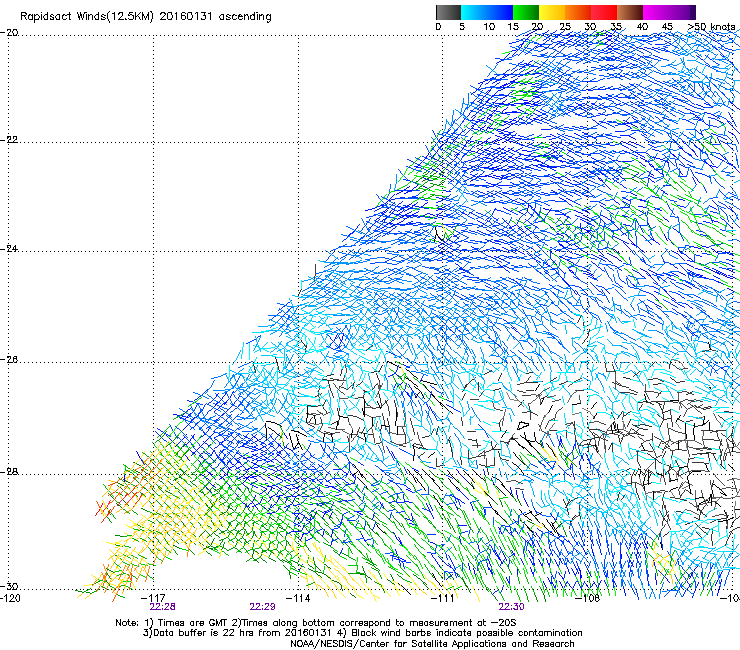740x650 pixels.
Task: Click the legend value '40'
Action: (642, 27)
